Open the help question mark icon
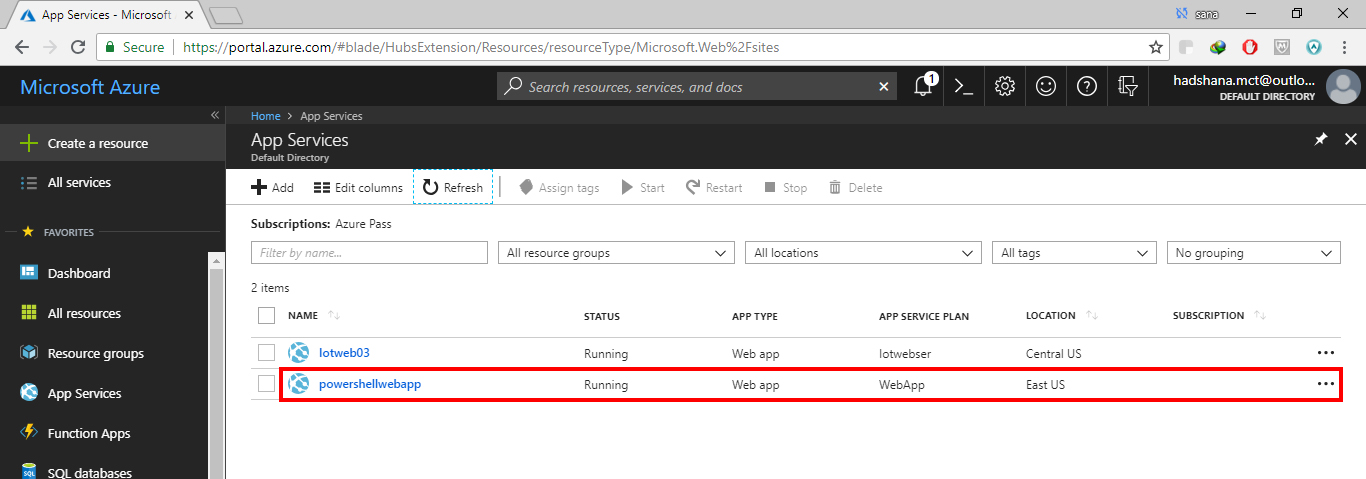The height and width of the screenshot is (479, 1366). point(1087,87)
